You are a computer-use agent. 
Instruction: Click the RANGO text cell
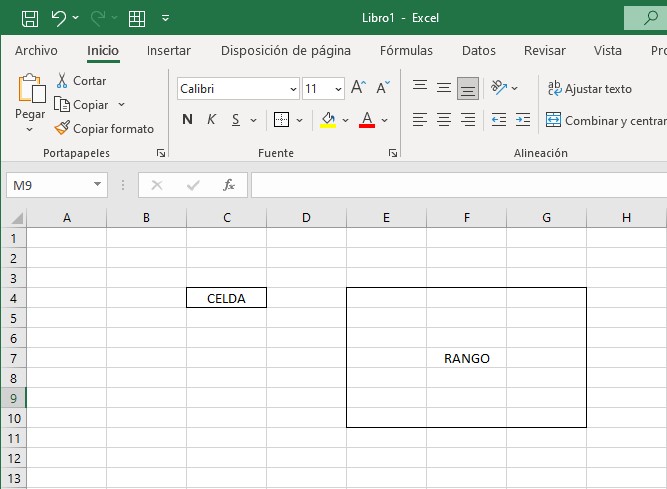click(x=467, y=358)
